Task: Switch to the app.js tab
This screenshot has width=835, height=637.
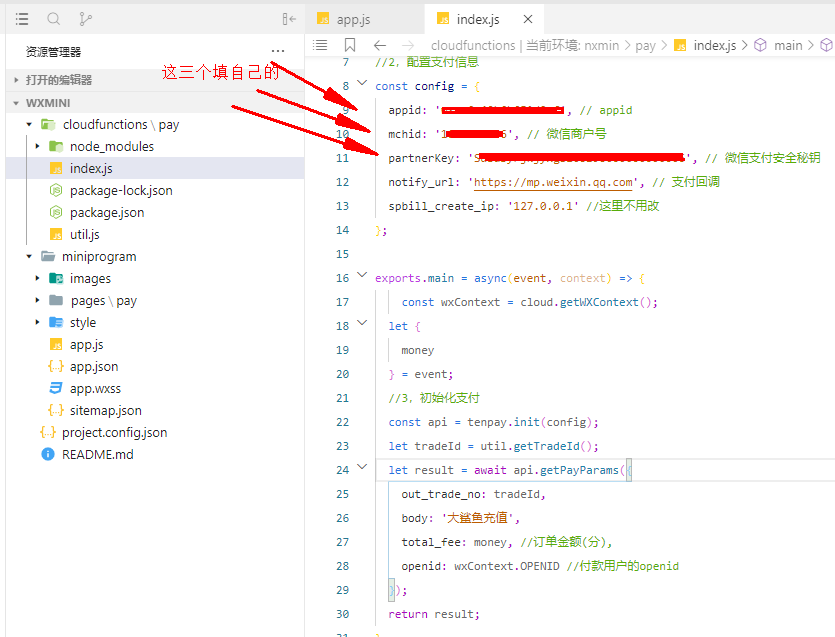Action: pyautogui.click(x=365, y=20)
